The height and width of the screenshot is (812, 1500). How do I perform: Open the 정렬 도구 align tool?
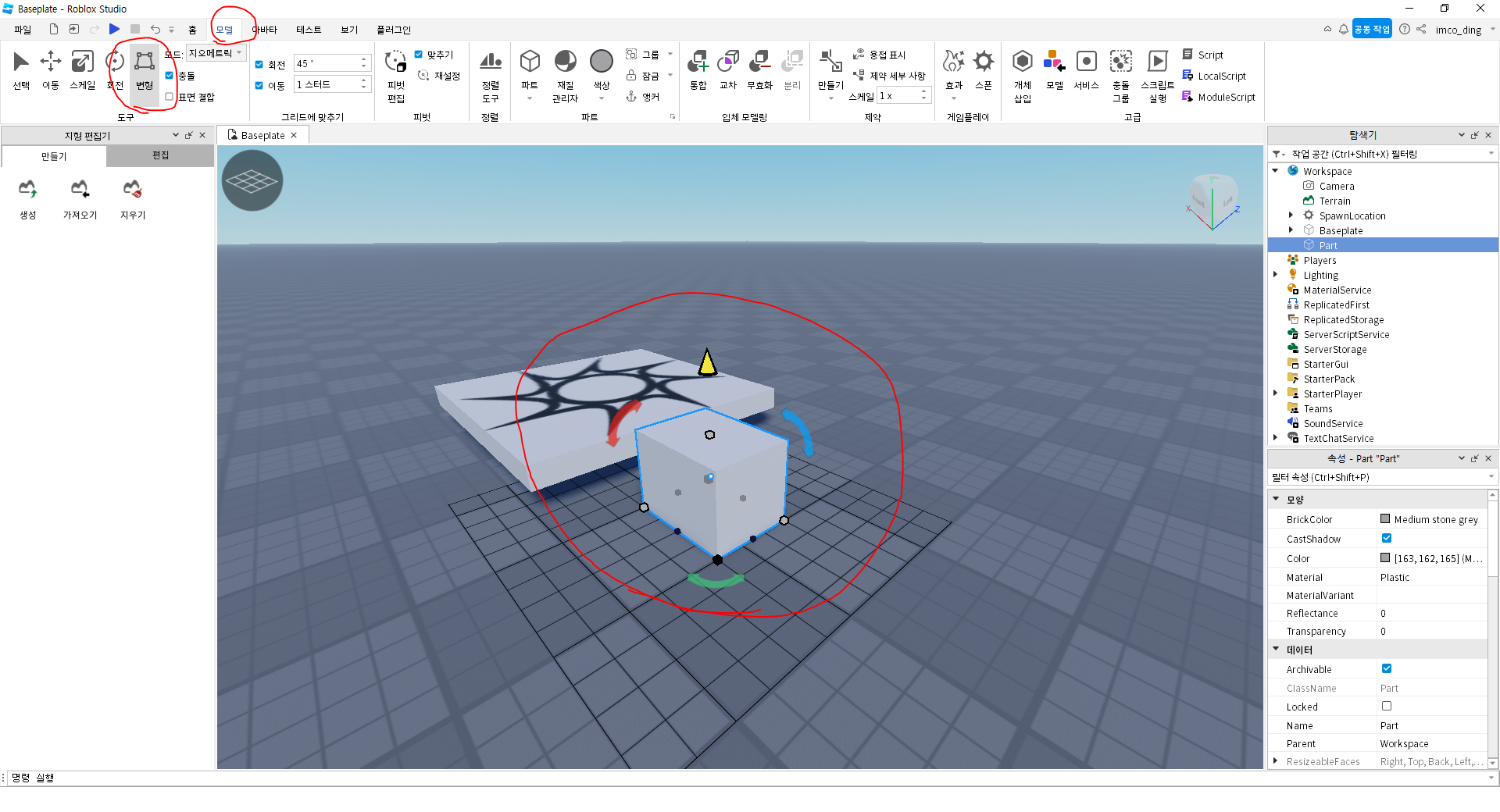coord(491,76)
